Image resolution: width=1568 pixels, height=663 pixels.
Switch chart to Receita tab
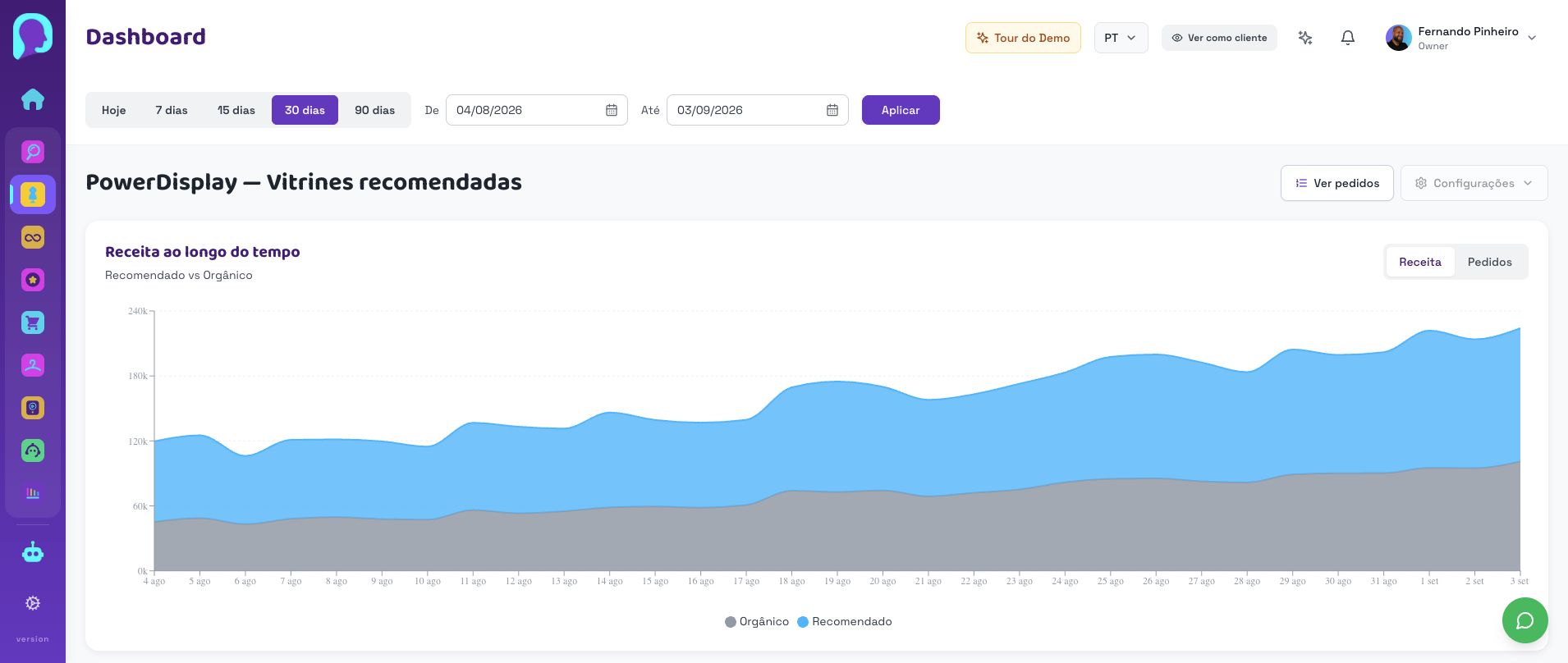(1420, 262)
